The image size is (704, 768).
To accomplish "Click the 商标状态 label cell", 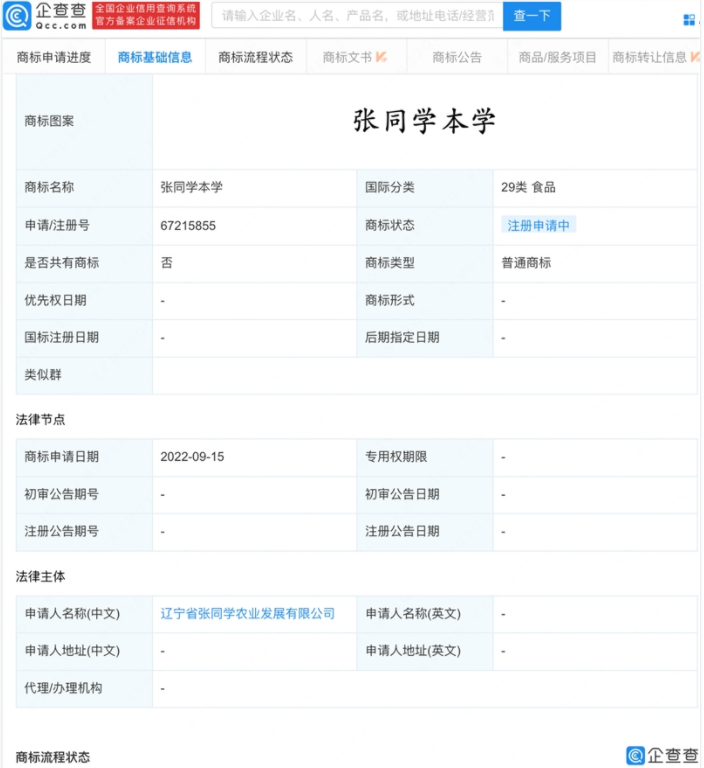I will 425,226.
